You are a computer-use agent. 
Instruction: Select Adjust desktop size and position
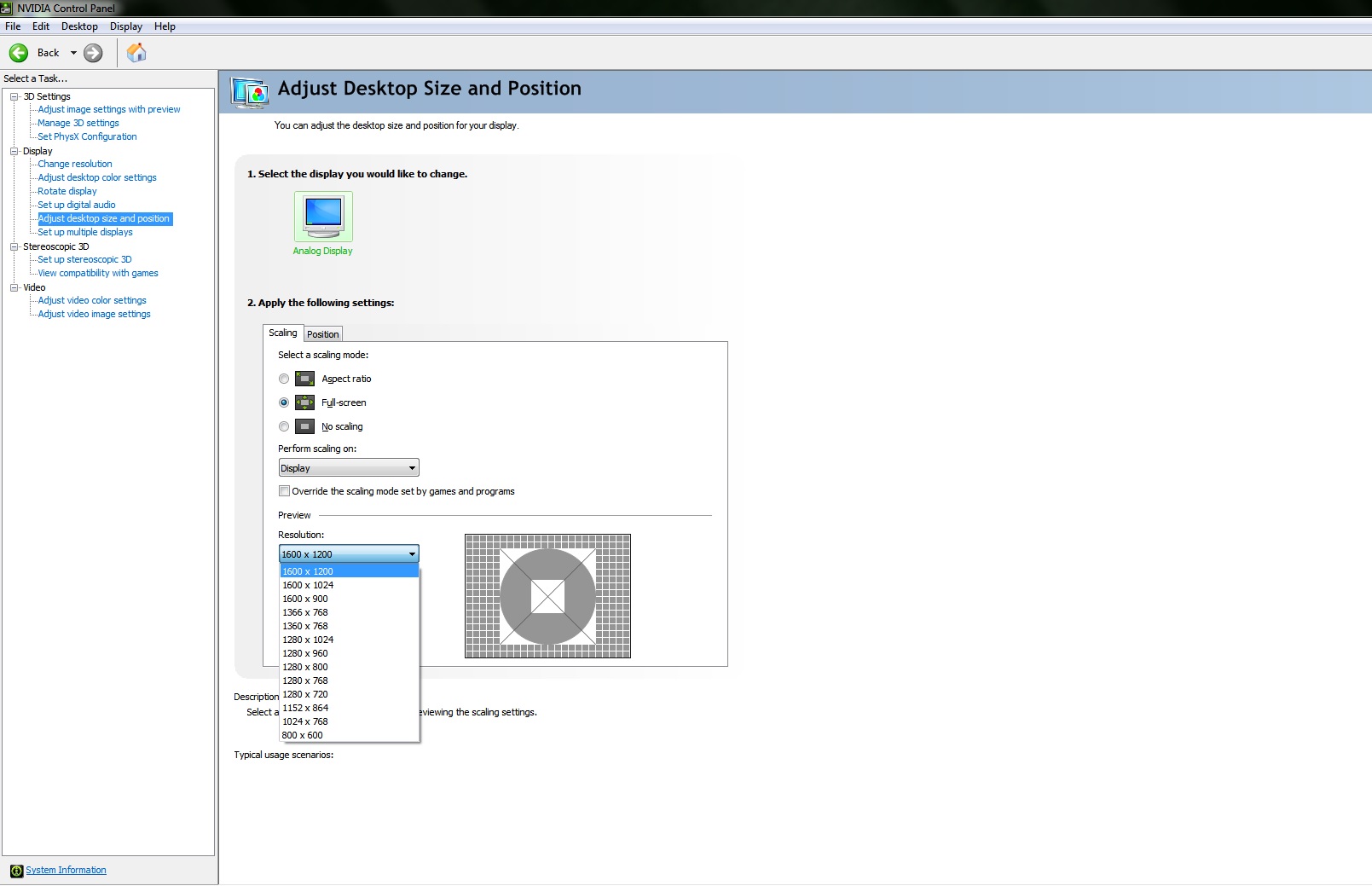point(105,218)
